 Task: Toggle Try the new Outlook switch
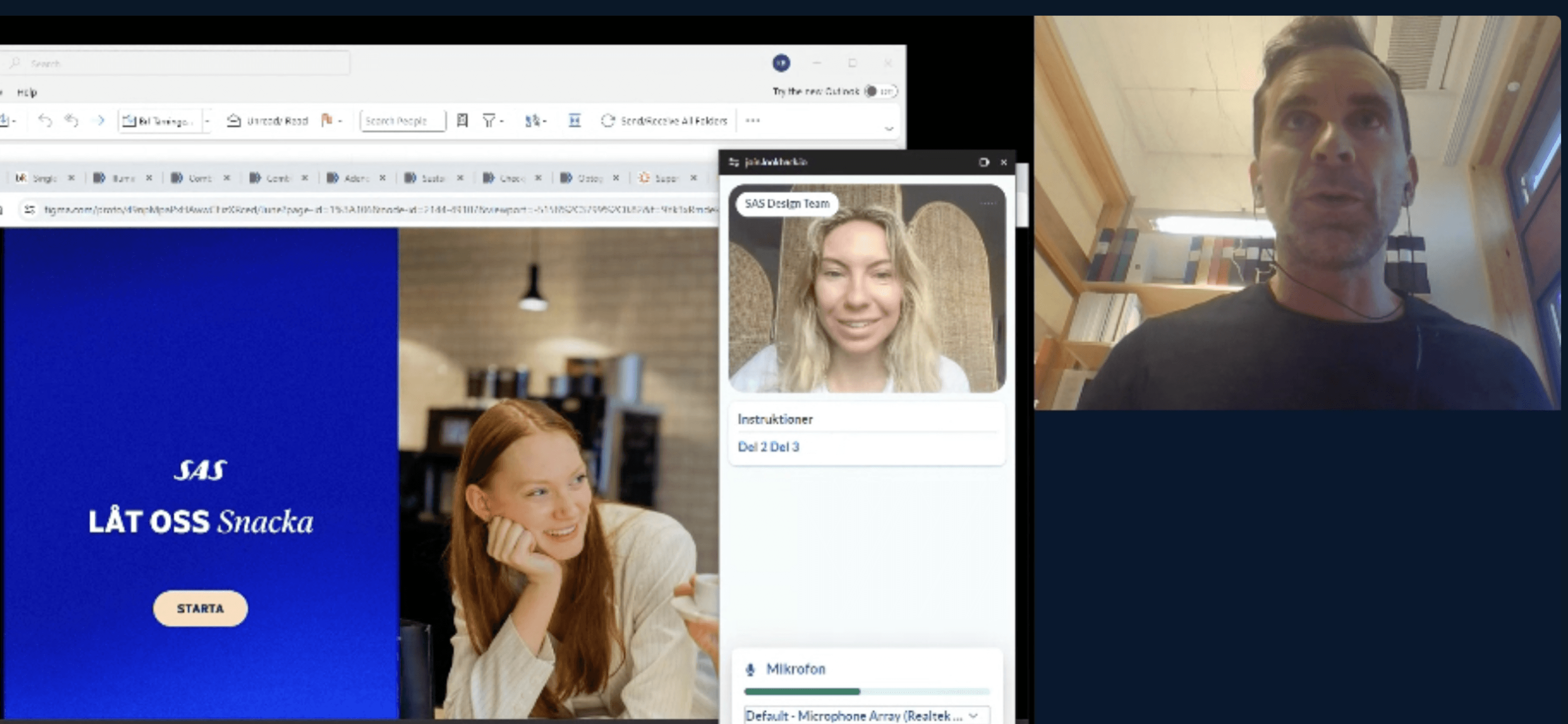click(x=880, y=91)
